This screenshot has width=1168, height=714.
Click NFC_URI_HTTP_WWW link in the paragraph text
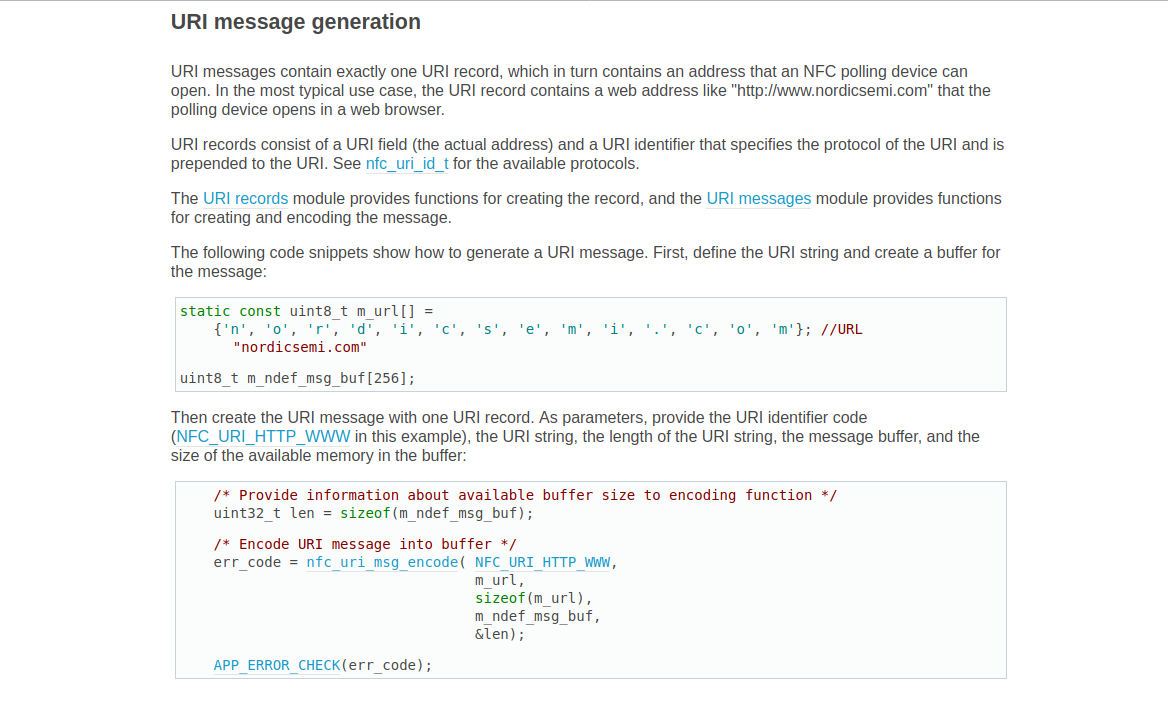tap(263, 437)
